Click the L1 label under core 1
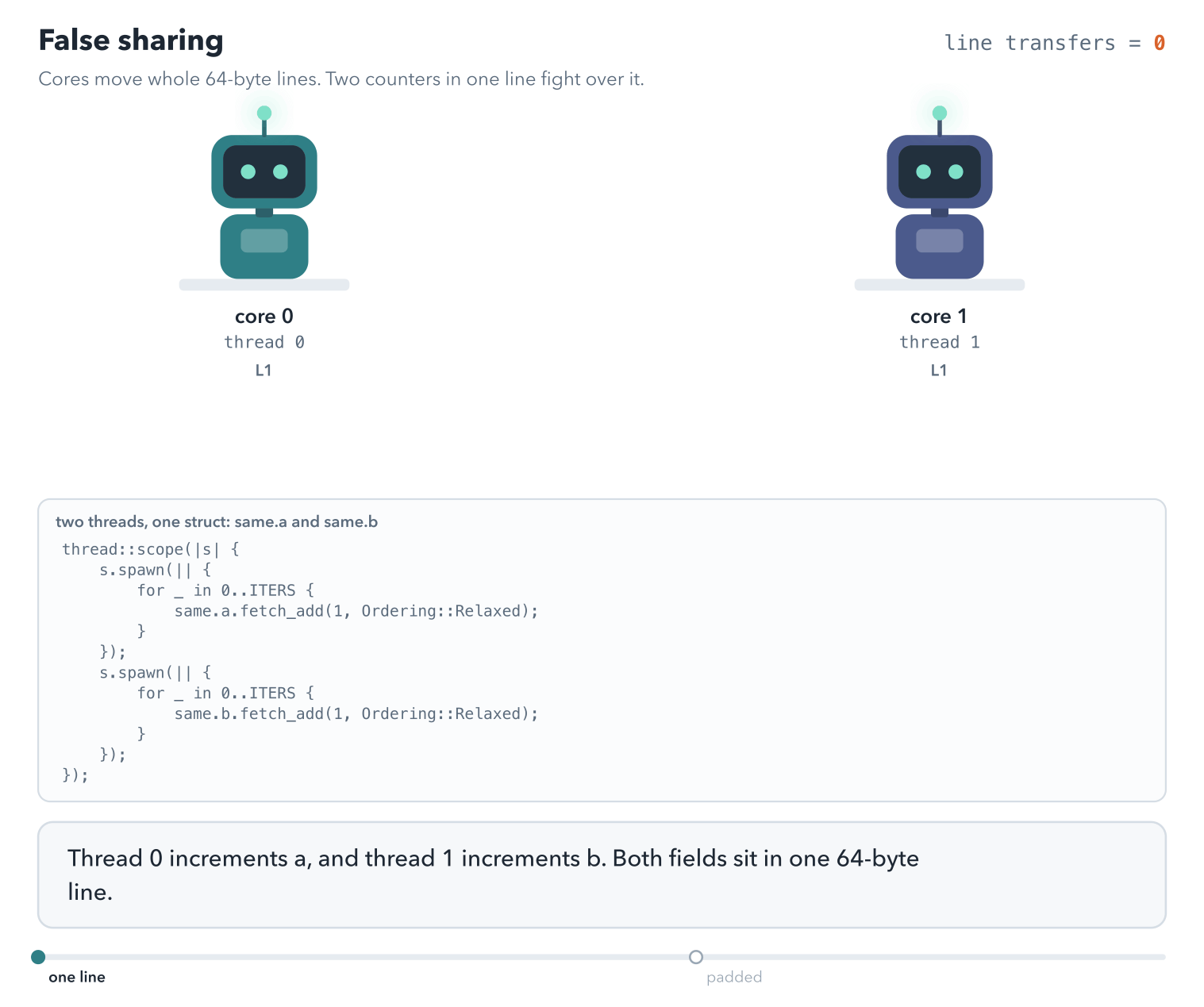Image resolution: width=1204 pixels, height=1007 pixels. [x=939, y=370]
